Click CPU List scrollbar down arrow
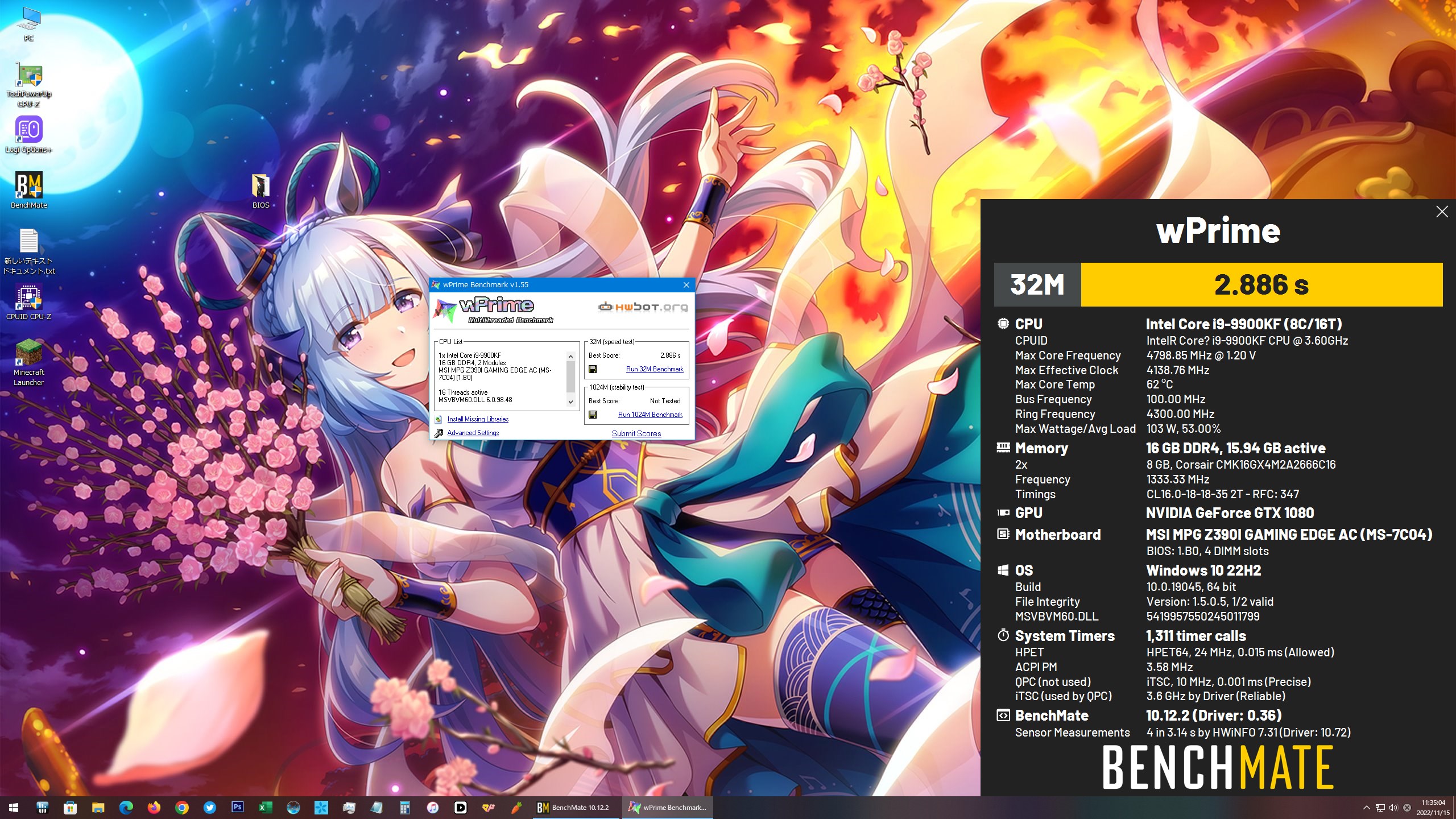 coord(570,402)
